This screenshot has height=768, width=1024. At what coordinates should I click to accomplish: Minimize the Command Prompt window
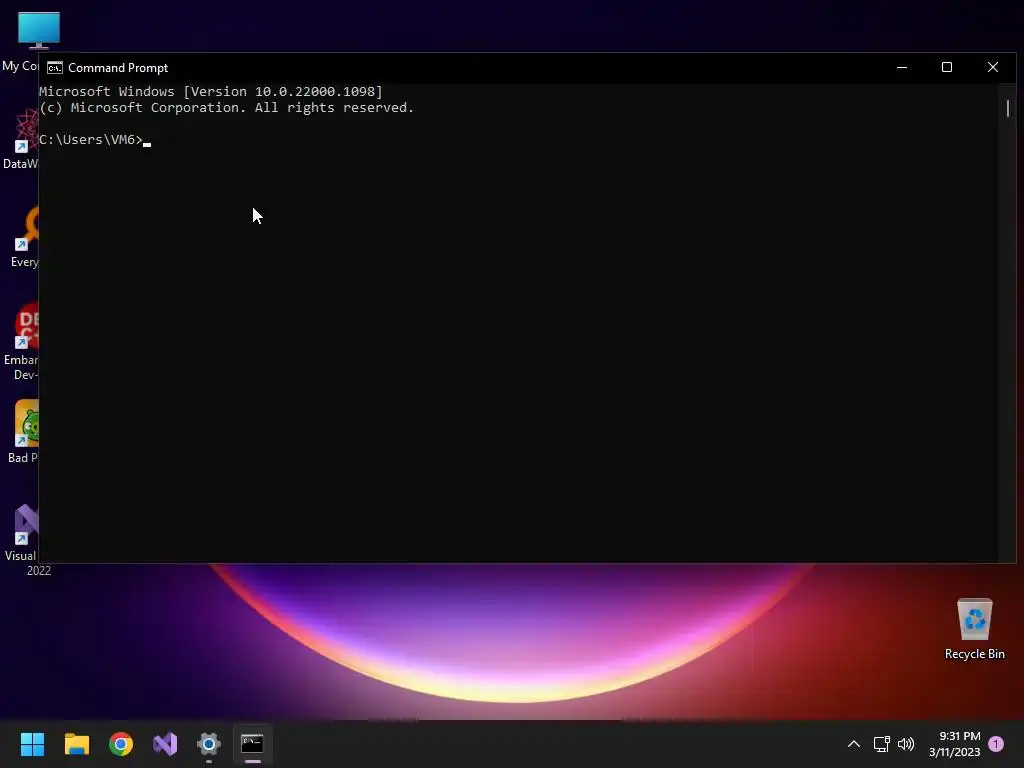pyautogui.click(x=902, y=67)
